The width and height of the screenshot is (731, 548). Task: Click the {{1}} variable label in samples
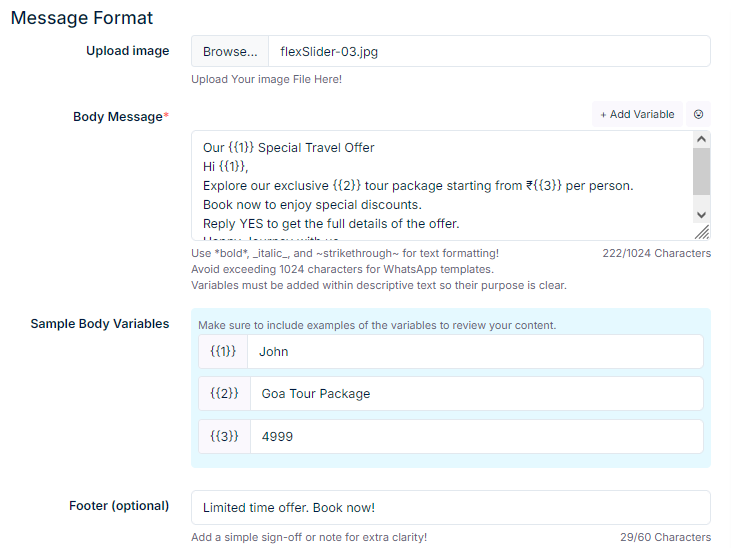click(223, 352)
